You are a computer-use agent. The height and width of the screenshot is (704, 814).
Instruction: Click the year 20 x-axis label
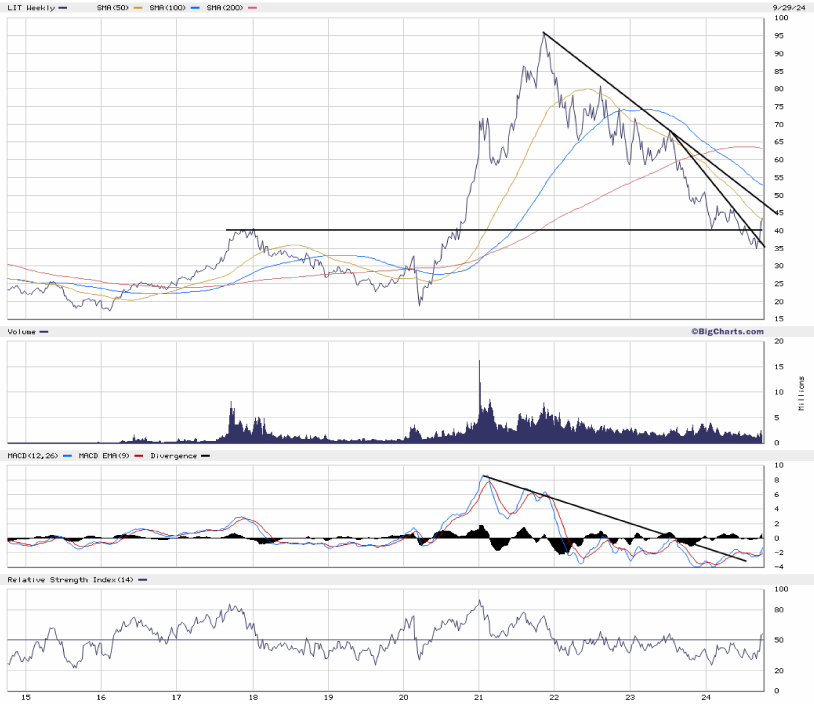[x=403, y=696]
